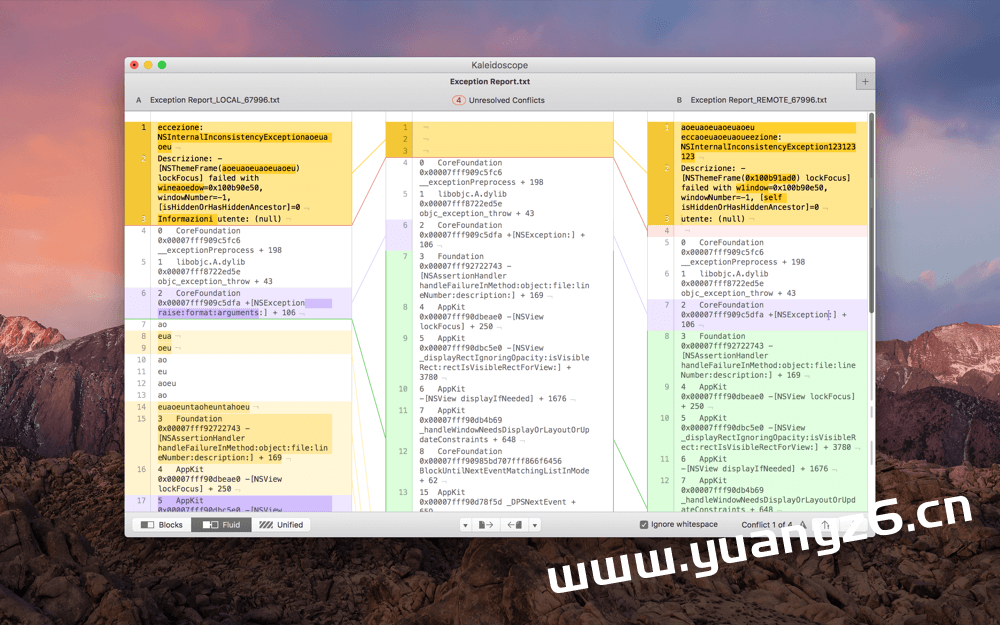Open dropdown right of copy-to-left button
The image size is (1000, 625).
[x=536, y=524]
